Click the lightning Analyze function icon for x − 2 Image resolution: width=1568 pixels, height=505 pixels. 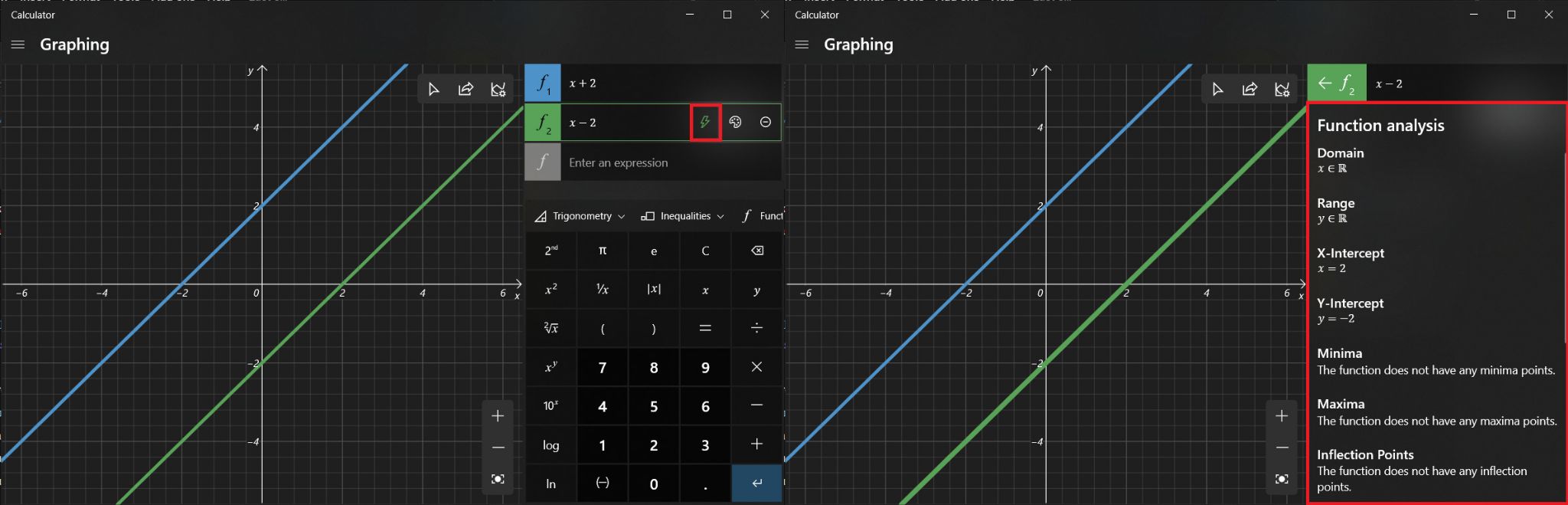point(705,123)
